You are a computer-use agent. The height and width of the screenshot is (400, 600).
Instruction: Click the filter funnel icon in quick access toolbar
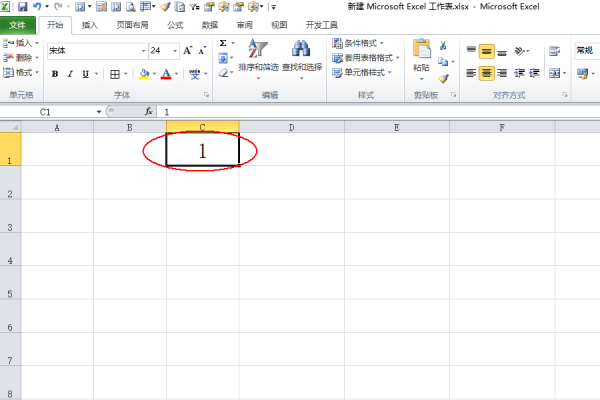pyautogui.click(x=194, y=7)
